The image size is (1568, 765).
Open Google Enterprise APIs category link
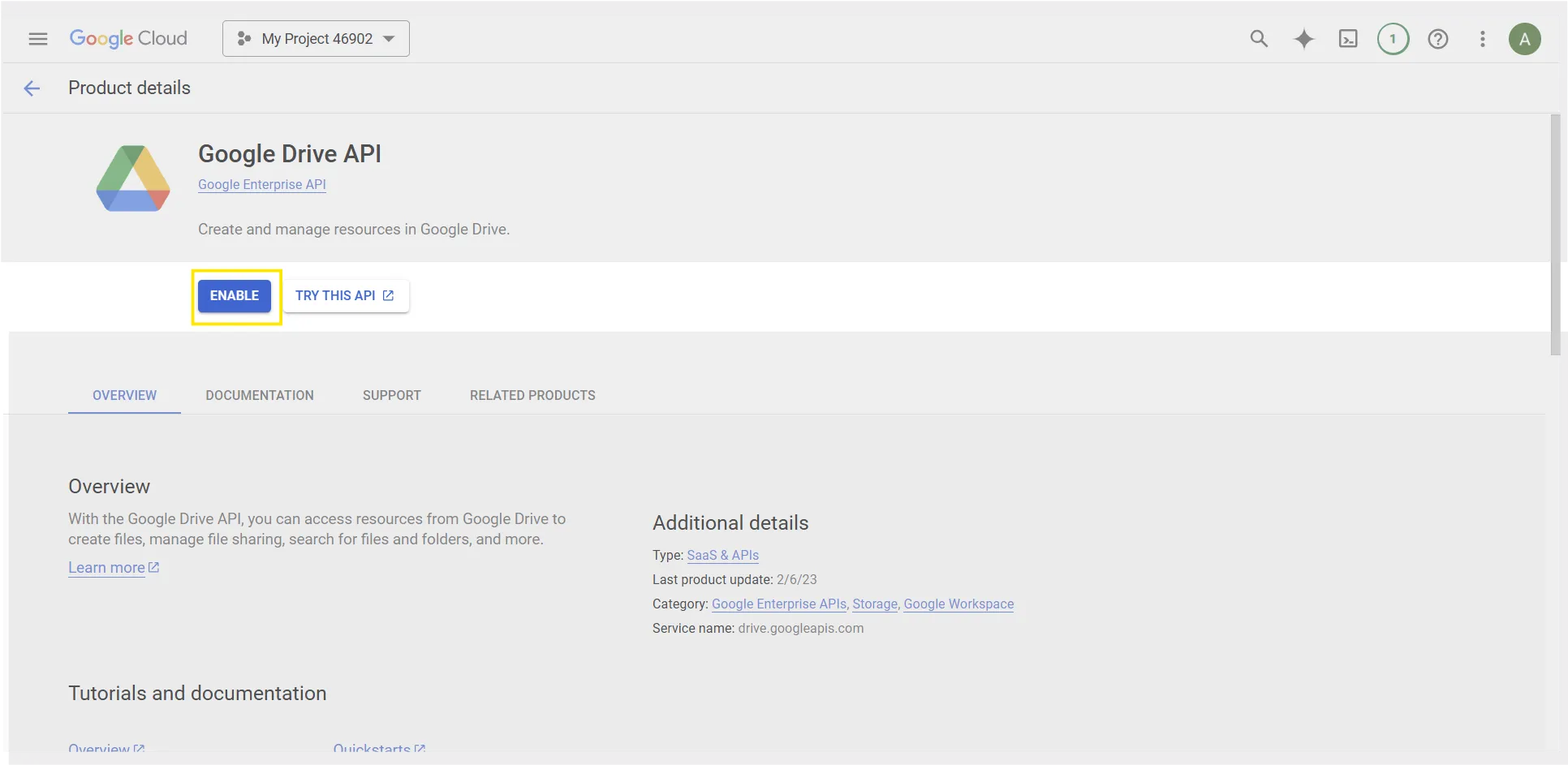[x=779, y=604]
